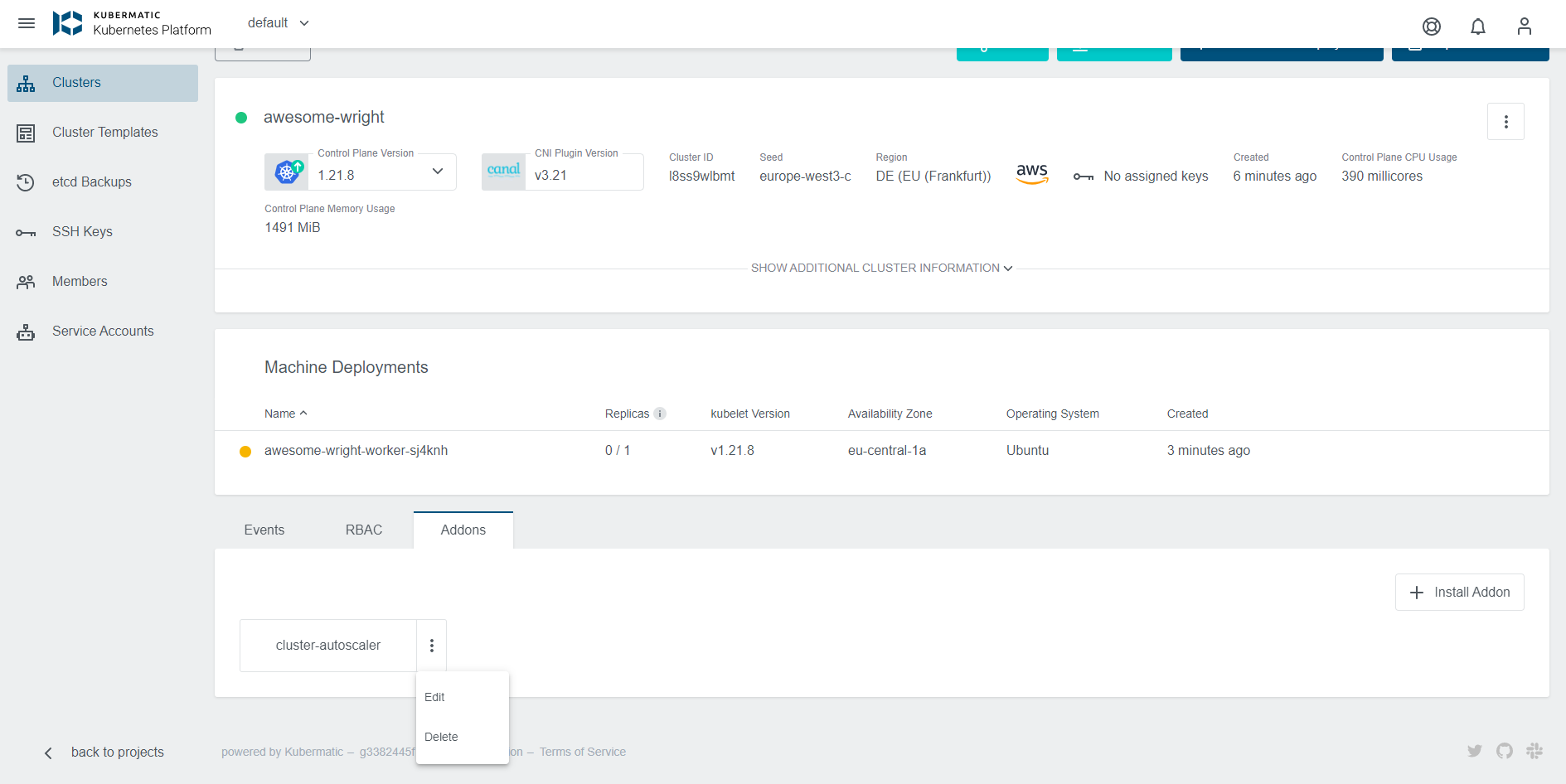
Task: Open the GitHub icon in the footer
Action: click(1504, 751)
